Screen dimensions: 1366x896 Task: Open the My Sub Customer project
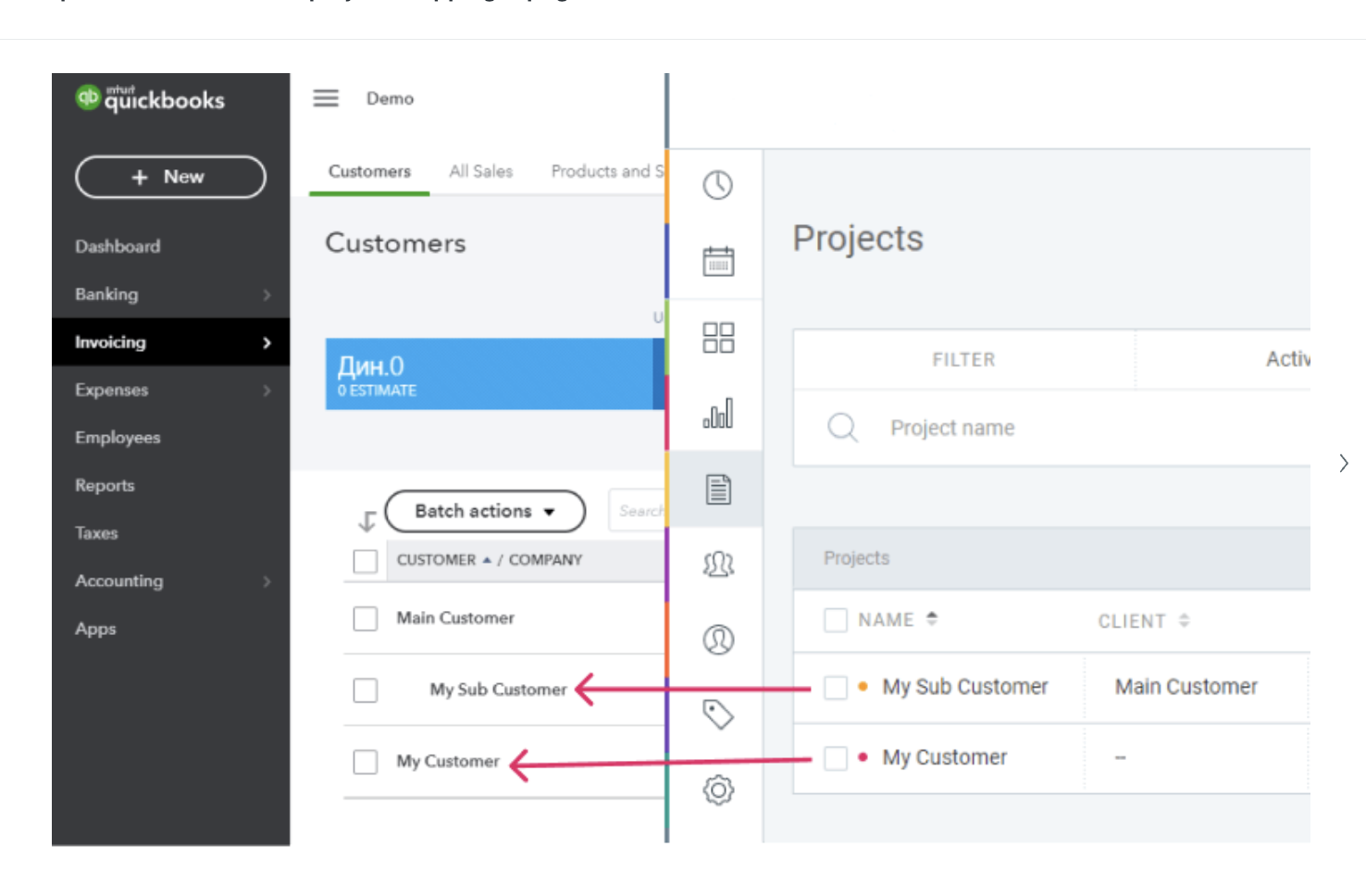965,687
